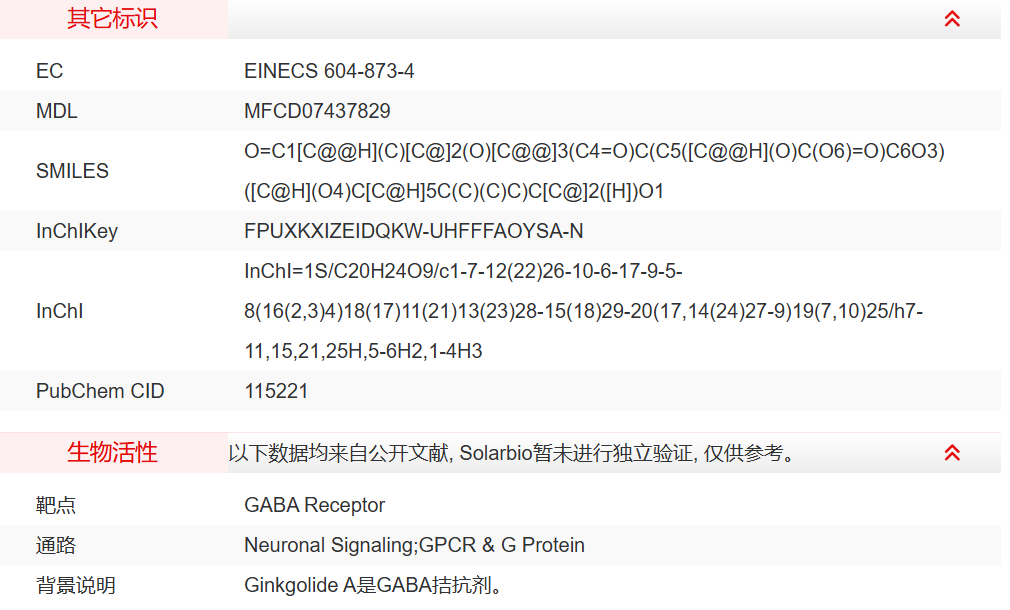Screen dimensions: 1010x610
Task: Collapse the 其它标识 section using its chevron
Action: [x=952, y=19]
